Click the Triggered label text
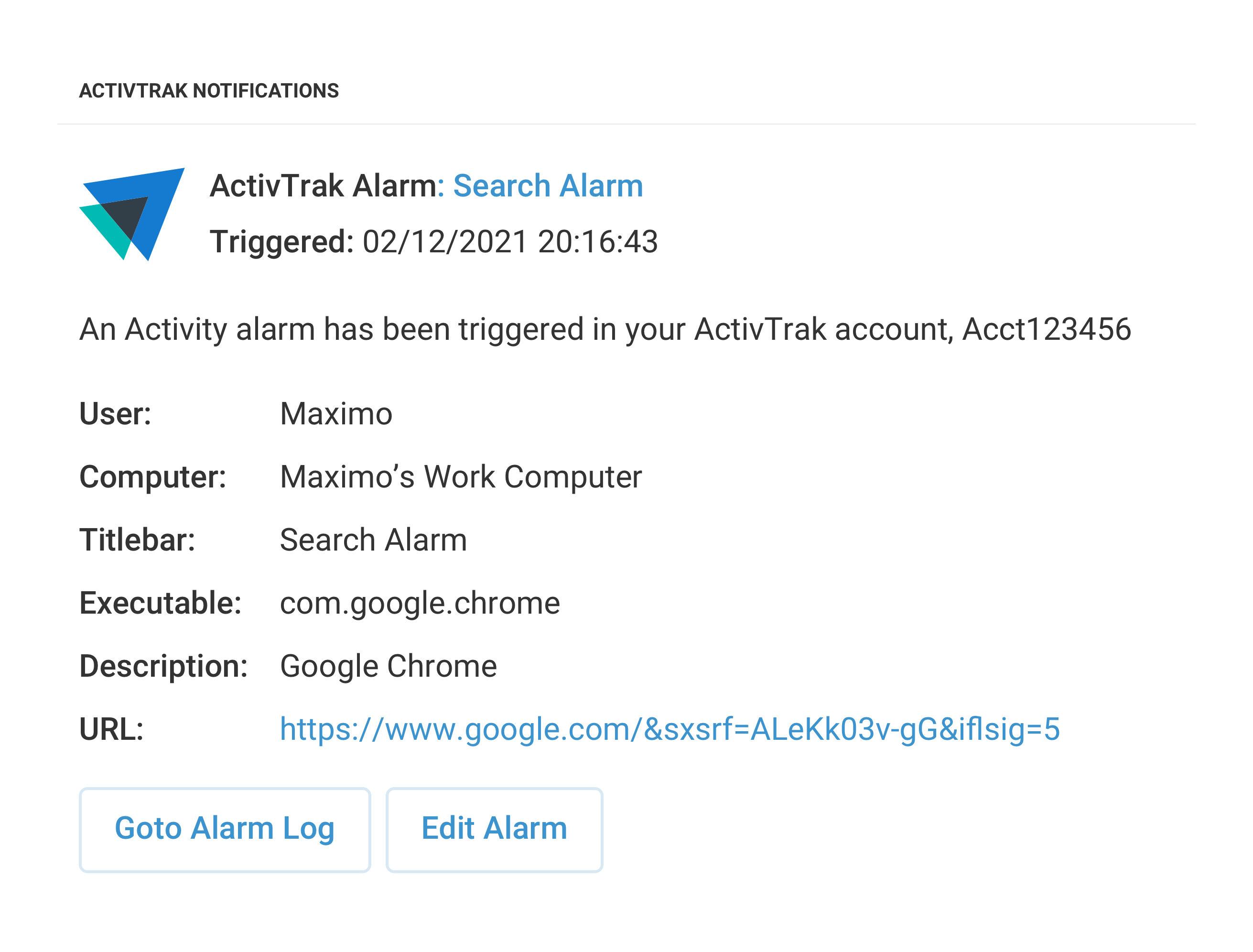Screen dimensions: 1253x952 tap(281, 242)
